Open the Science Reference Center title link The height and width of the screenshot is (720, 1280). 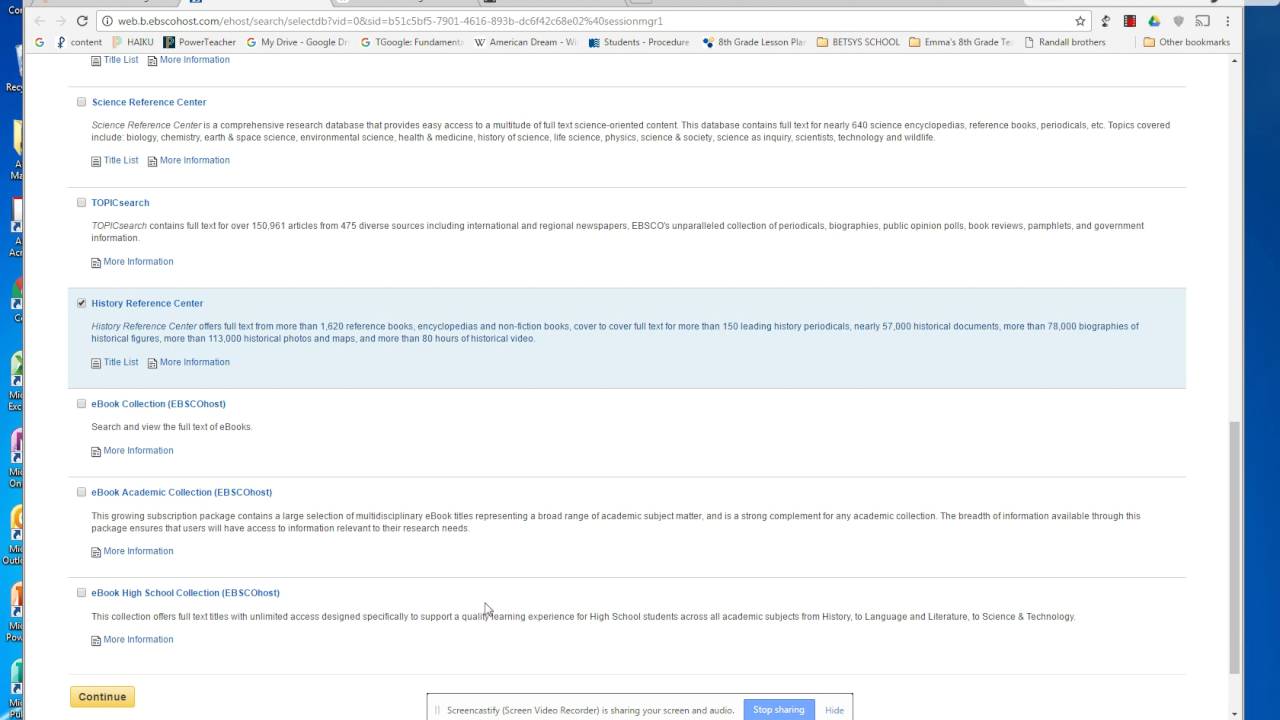149,102
